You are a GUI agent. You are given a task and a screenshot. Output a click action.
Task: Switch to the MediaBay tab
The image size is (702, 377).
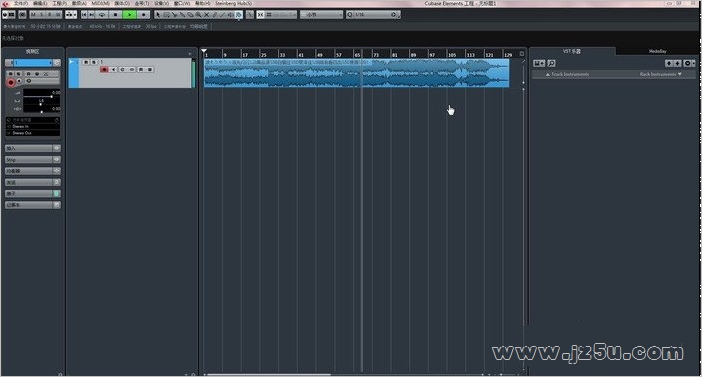(657, 51)
